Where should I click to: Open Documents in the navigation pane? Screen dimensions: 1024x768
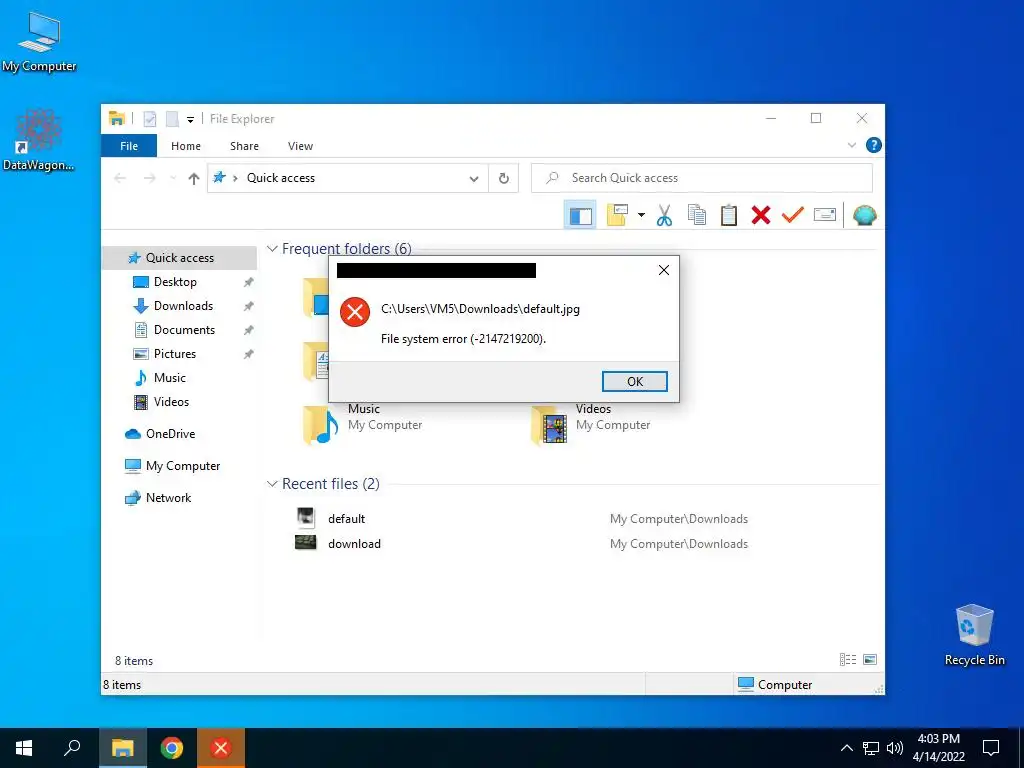184,330
